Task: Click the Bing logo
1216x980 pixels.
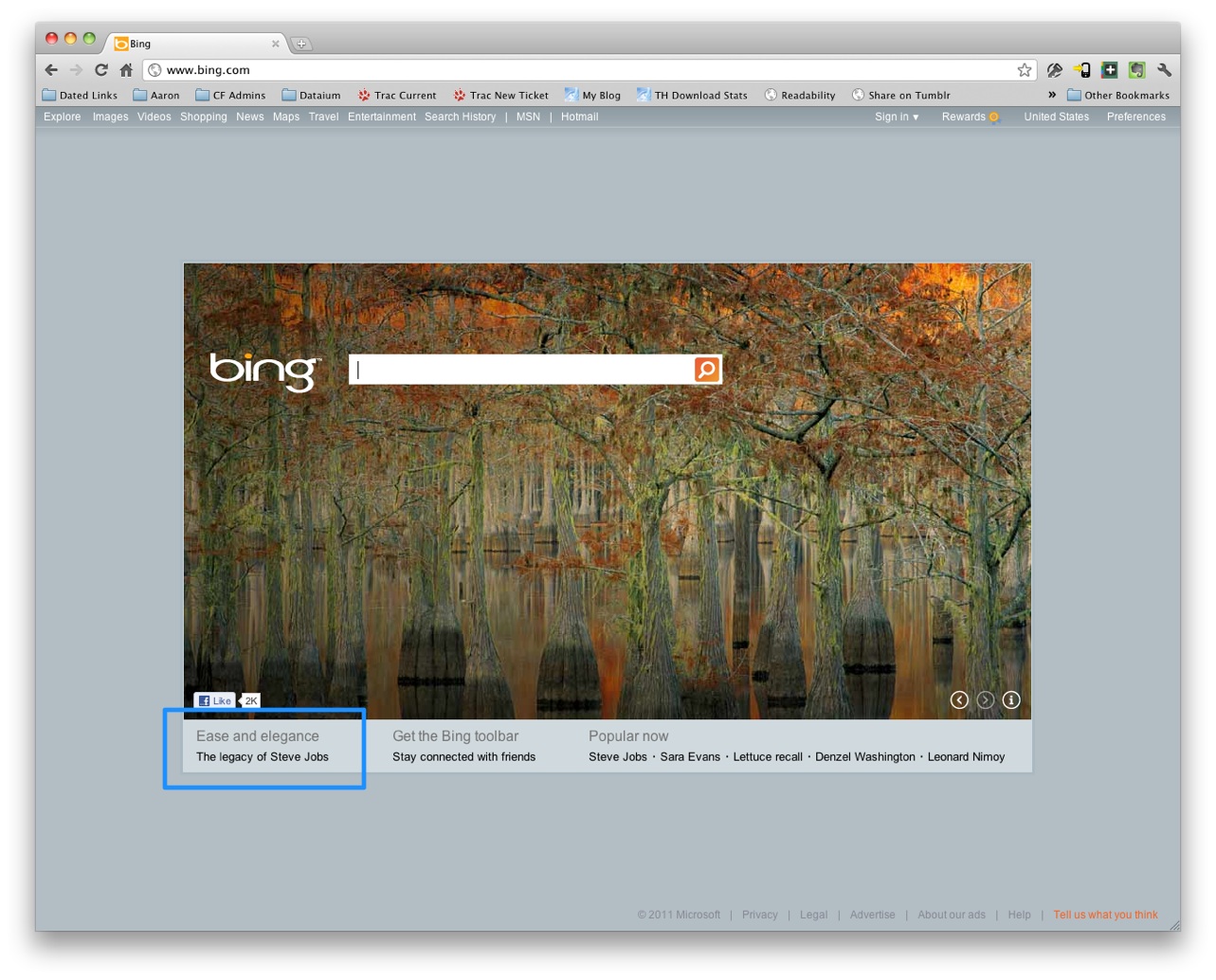Action: [264, 371]
